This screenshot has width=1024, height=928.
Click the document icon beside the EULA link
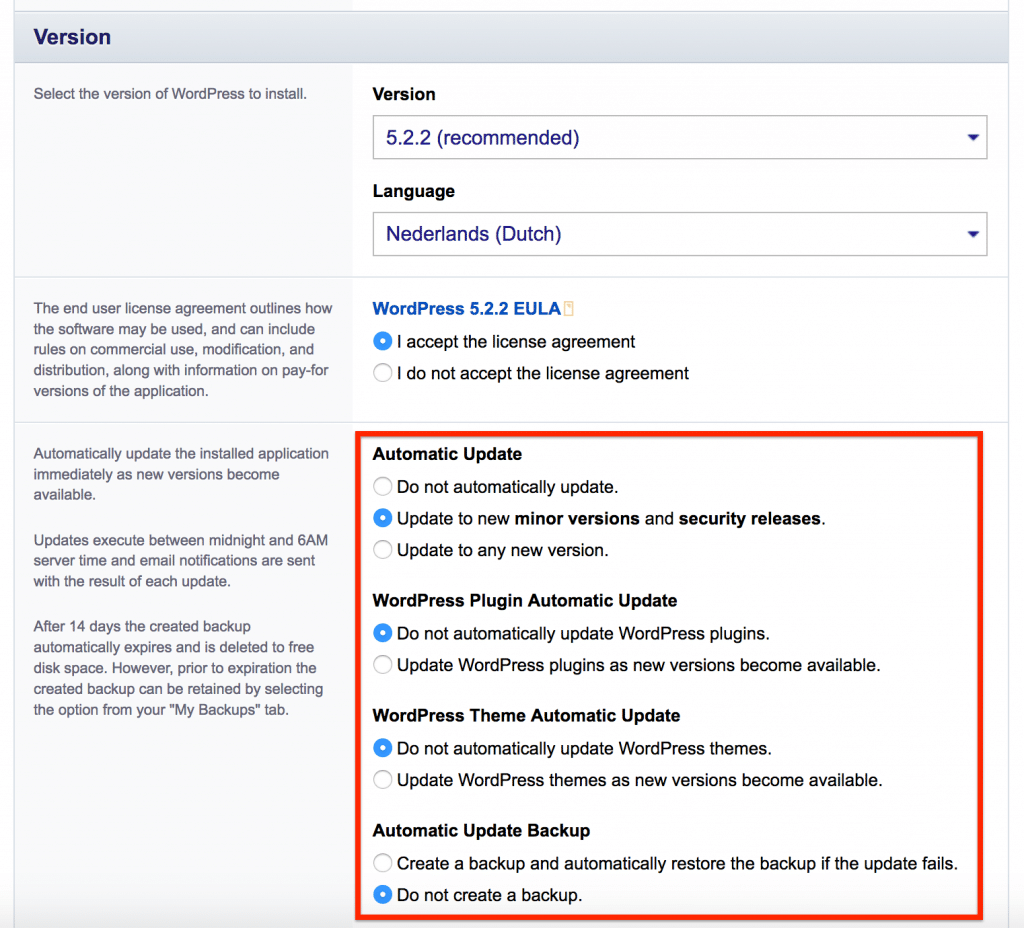569,309
